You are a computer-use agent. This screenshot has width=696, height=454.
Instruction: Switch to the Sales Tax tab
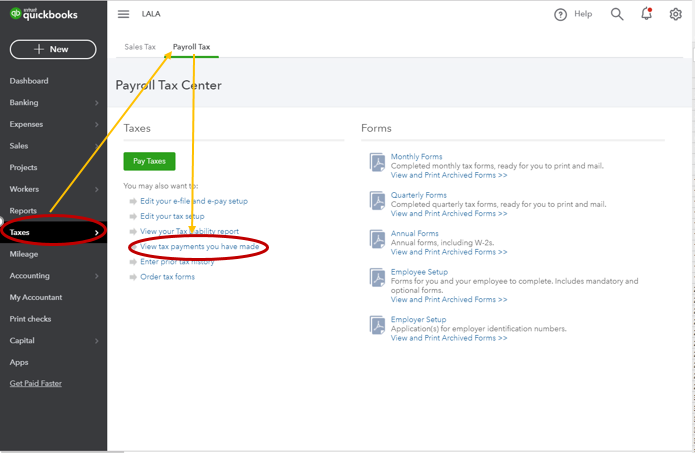140,47
